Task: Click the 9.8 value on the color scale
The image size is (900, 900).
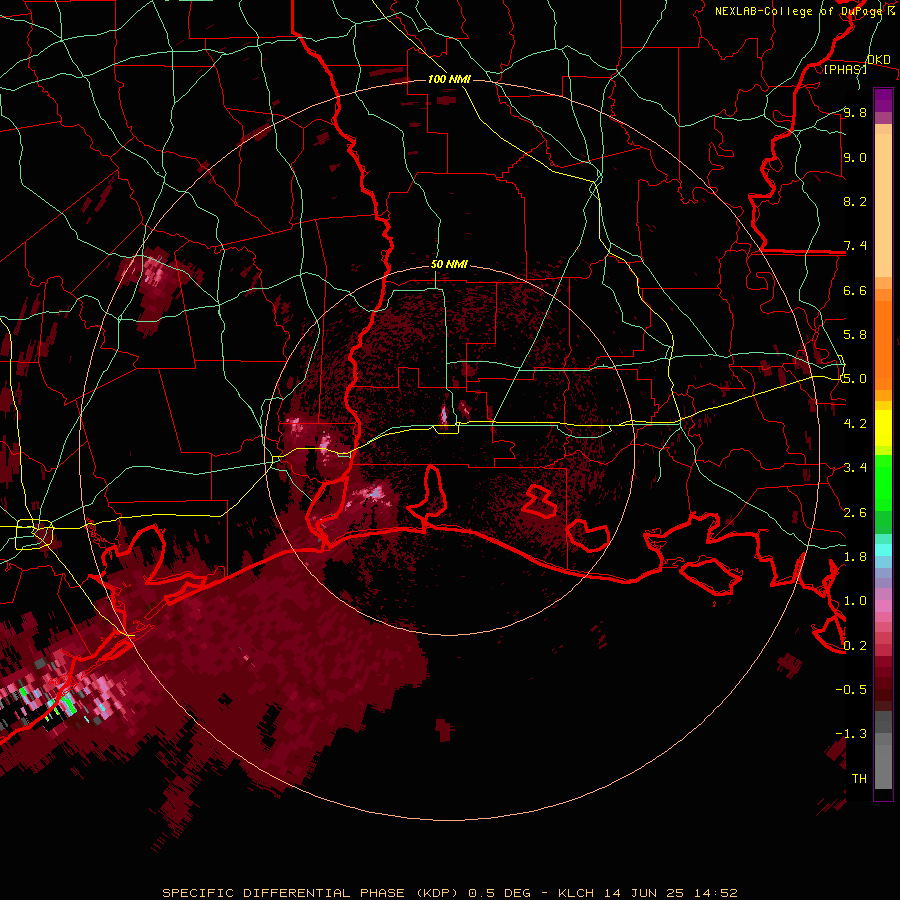Action: tap(855, 112)
